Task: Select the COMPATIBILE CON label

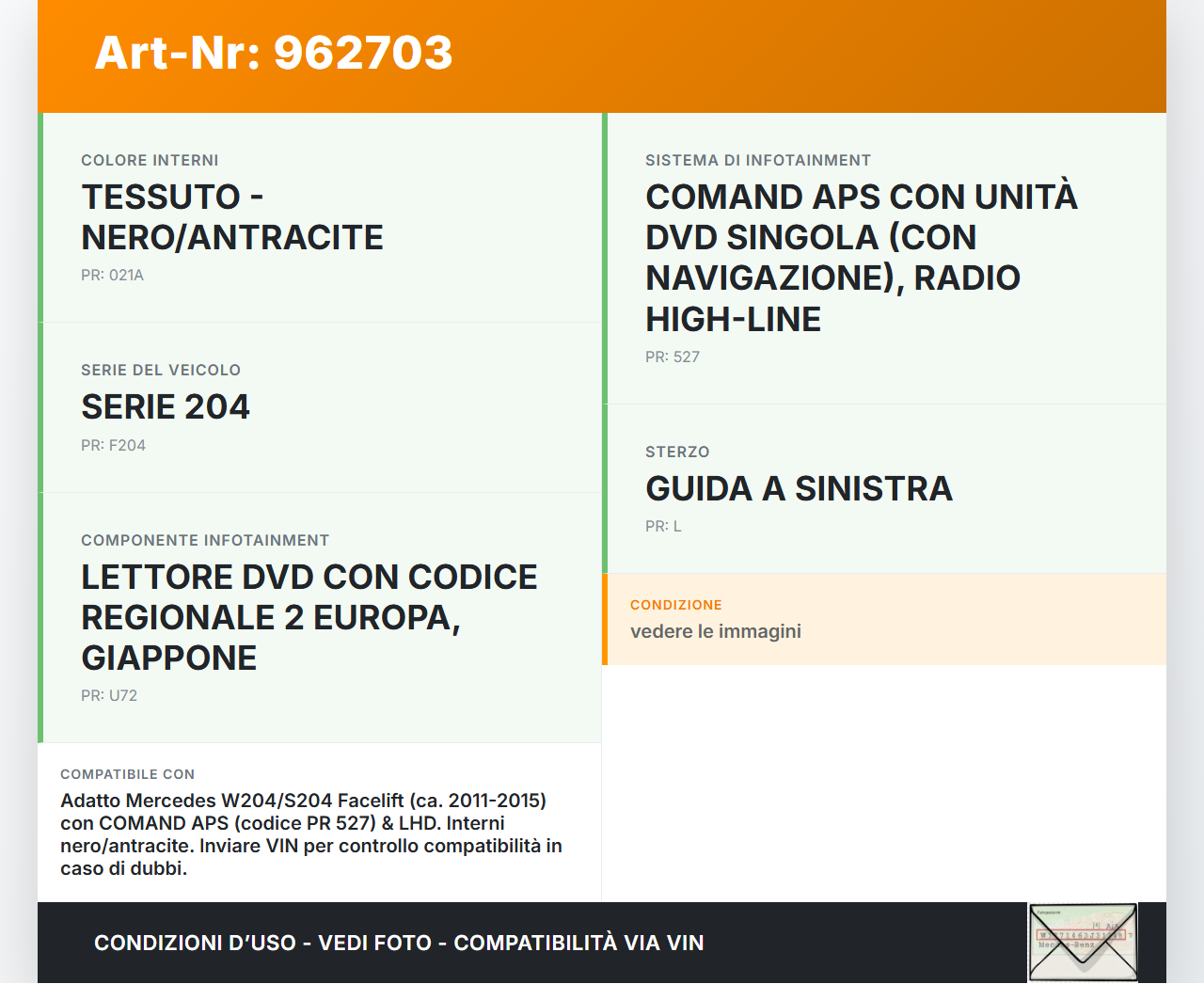Action: pyautogui.click(x=128, y=774)
